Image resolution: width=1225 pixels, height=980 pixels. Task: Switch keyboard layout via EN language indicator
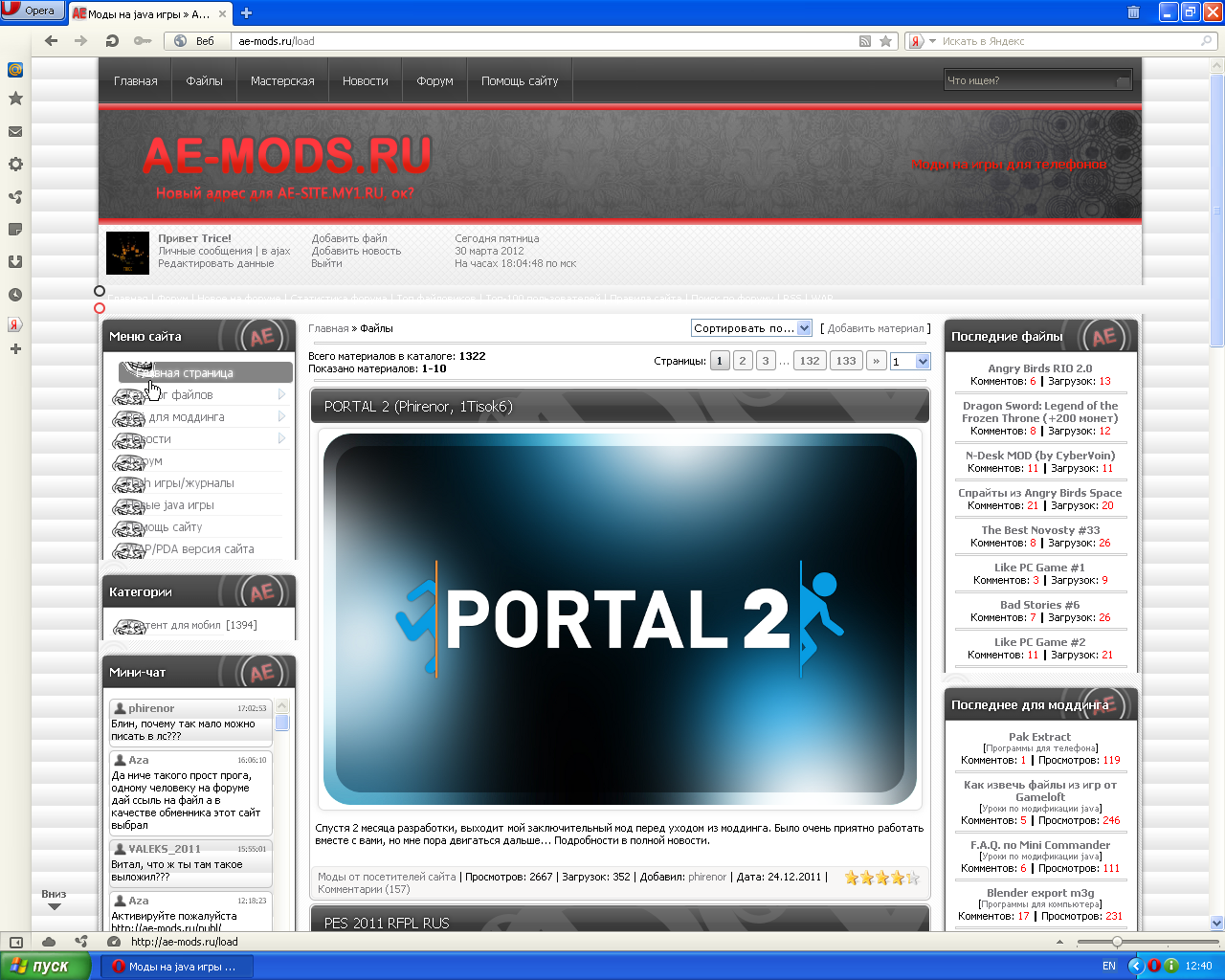click(1109, 966)
